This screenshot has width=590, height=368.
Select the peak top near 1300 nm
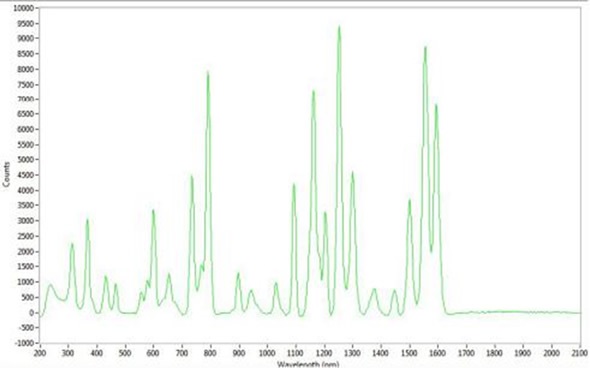point(353,173)
